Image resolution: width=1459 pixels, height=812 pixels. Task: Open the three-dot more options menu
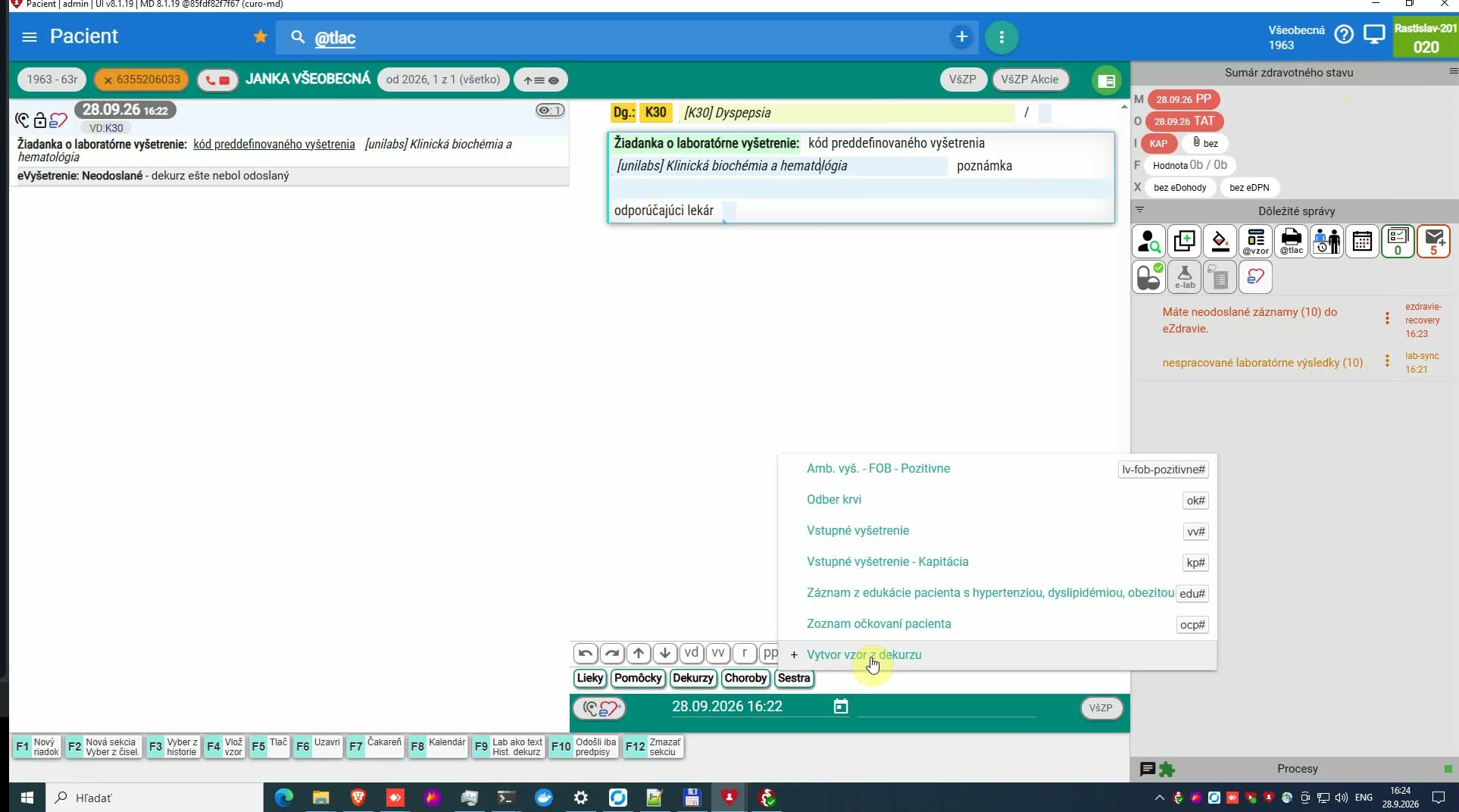coord(1001,37)
